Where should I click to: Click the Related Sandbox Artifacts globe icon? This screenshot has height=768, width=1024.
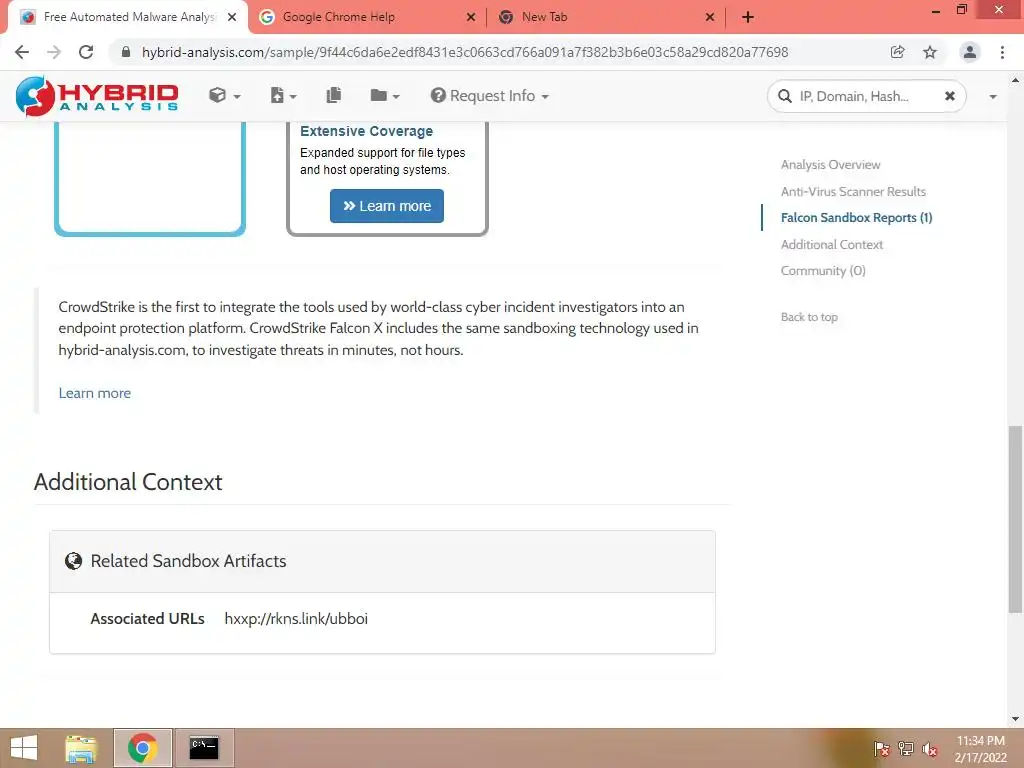click(x=73, y=561)
